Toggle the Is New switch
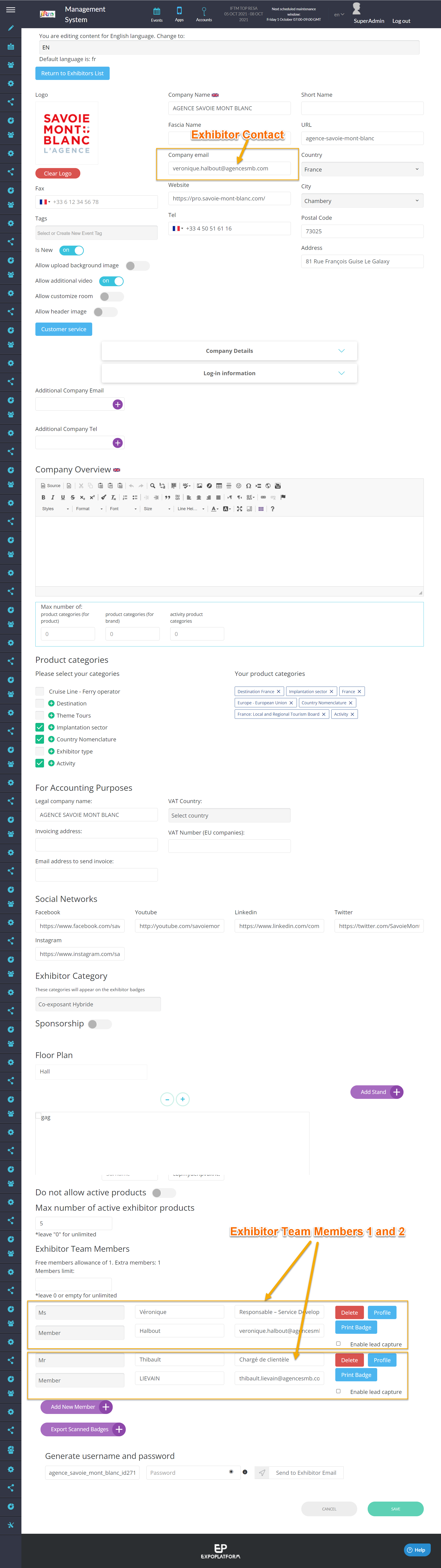The image size is (441, 1568). (x=72, y=250)
